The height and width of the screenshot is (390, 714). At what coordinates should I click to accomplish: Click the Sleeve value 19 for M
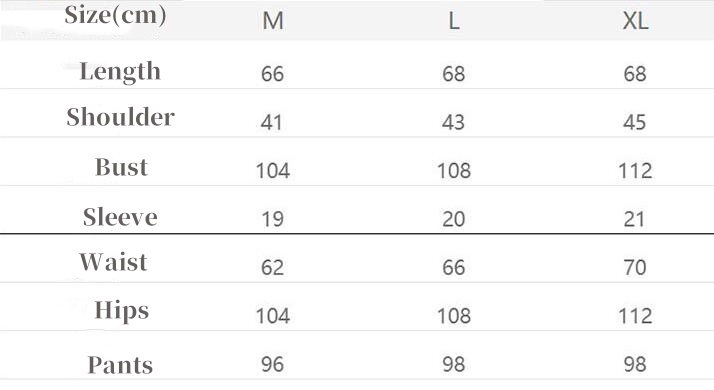272,219
